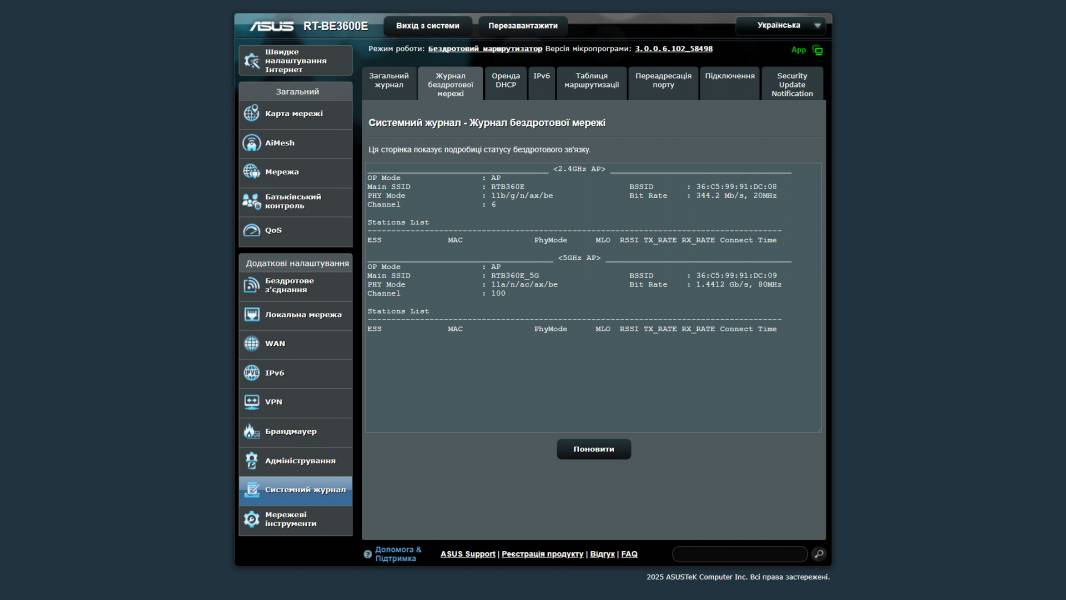Open the Підключення tab
Image resolution: width=1066 pixels, height=600 pixels.
(x=729, y=84)
